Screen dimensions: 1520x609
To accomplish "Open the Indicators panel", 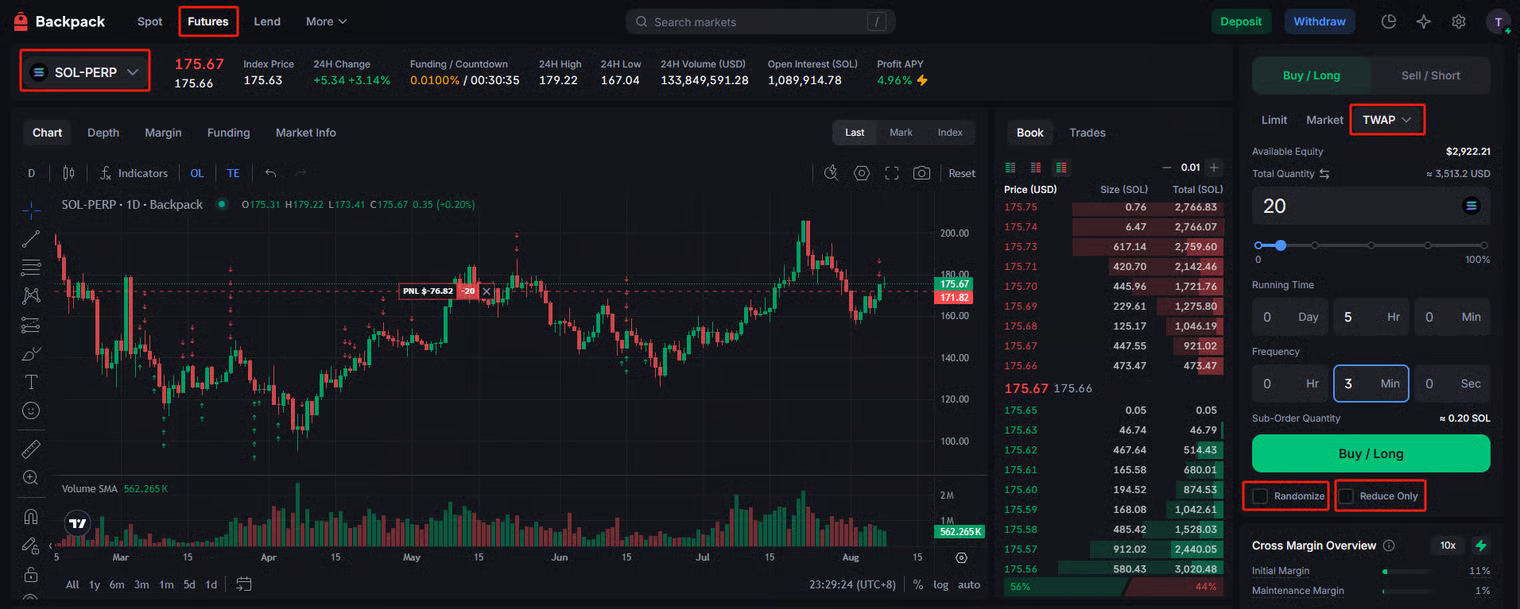I will [133, 173].
